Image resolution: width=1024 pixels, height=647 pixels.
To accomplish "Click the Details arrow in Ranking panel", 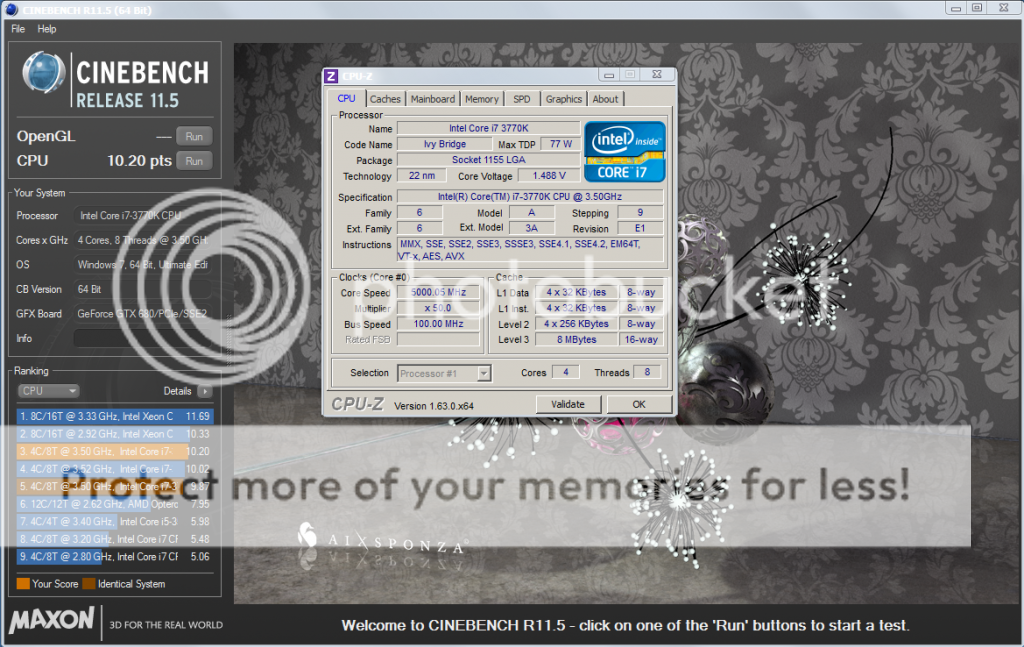I will click(203, 391).
